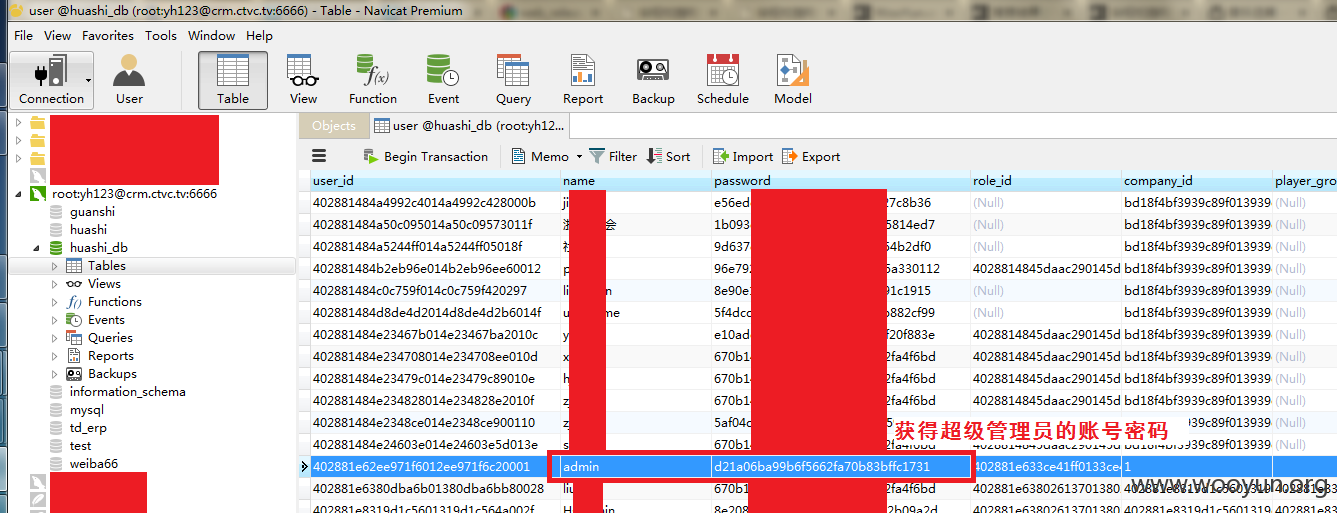This screenshot has height=513, width=1337.
Task: Click the d21a06ba99b6f5662fa70b83bffc1731 password cell
Action: [840, 467]
